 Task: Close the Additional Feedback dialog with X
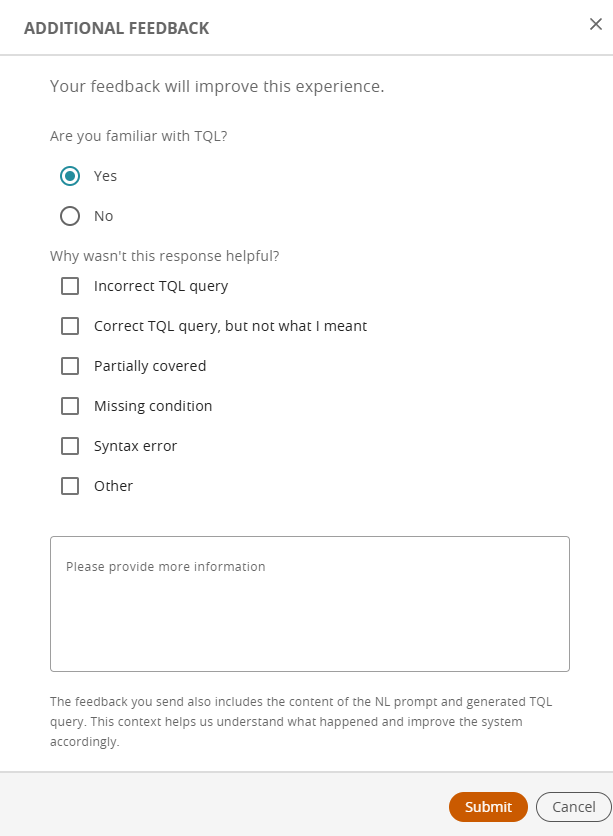click(595, 25)
